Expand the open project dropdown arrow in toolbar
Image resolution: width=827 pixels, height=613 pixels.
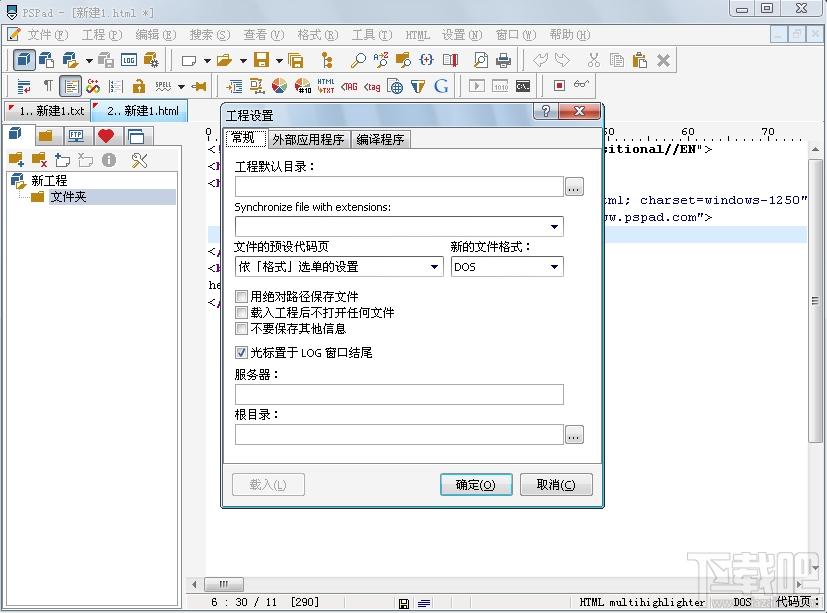(x=89, y=61)
